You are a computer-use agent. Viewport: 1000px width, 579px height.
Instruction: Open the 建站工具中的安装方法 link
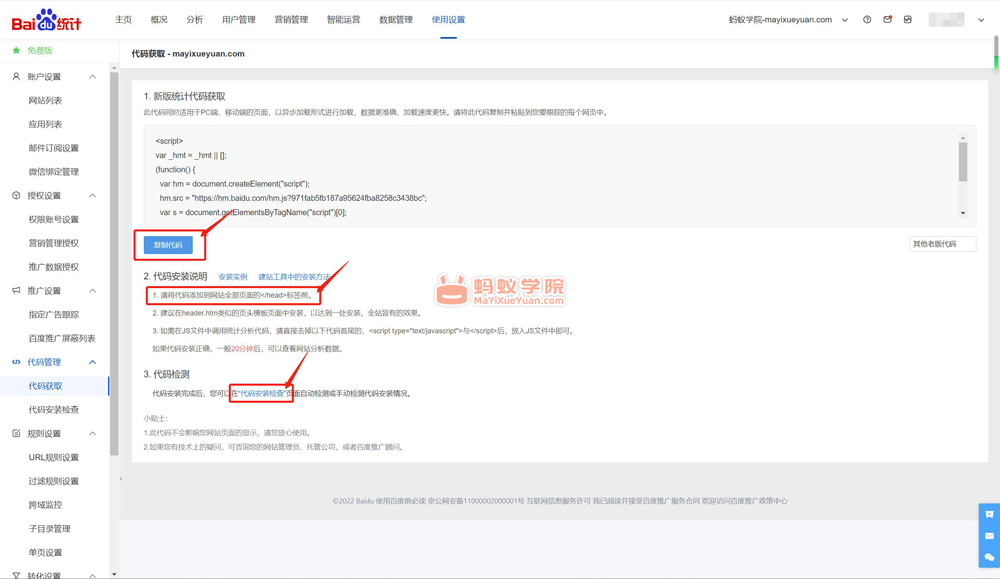[294, 277]
